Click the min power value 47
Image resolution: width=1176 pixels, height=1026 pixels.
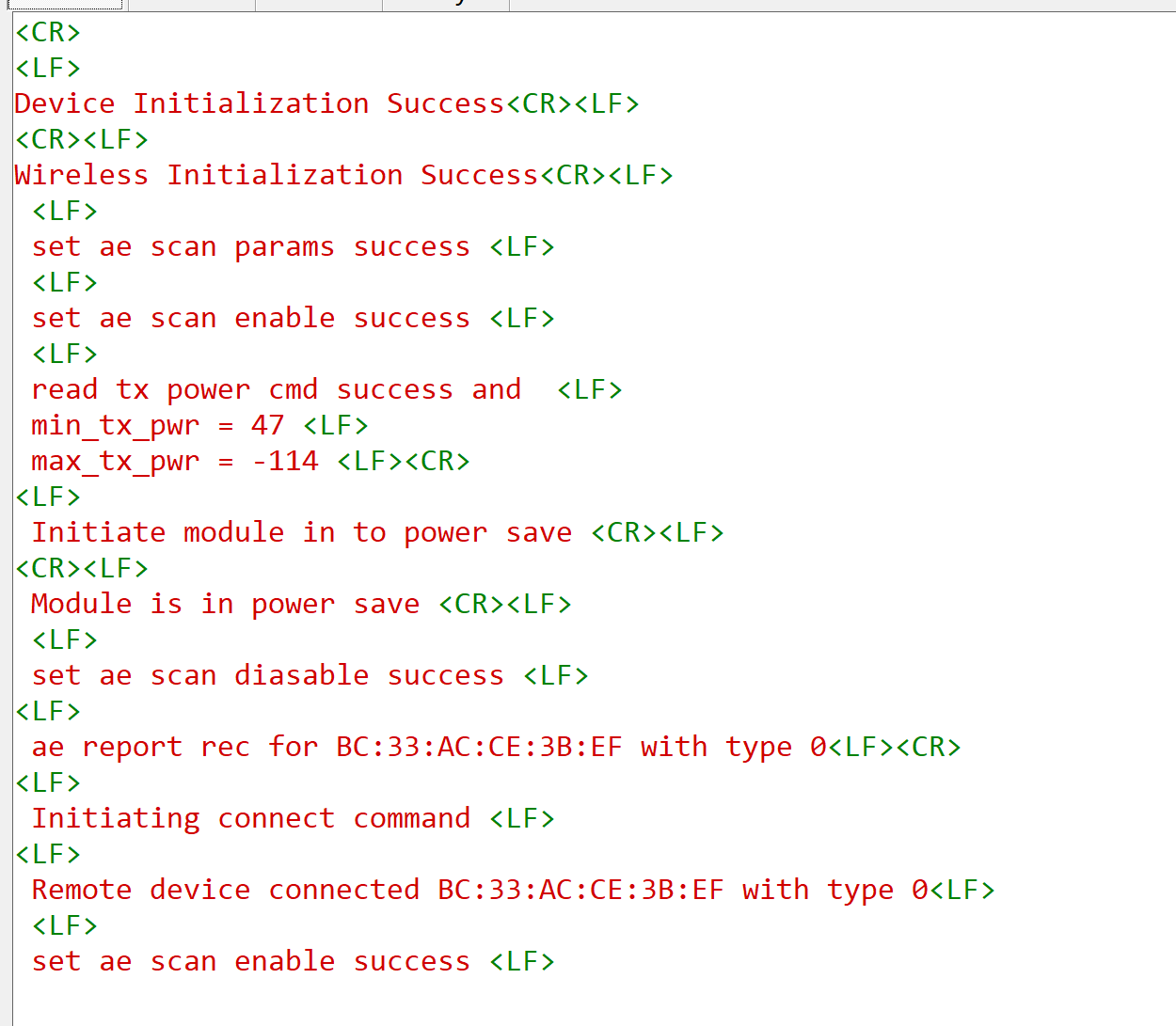tap(267, 425)
